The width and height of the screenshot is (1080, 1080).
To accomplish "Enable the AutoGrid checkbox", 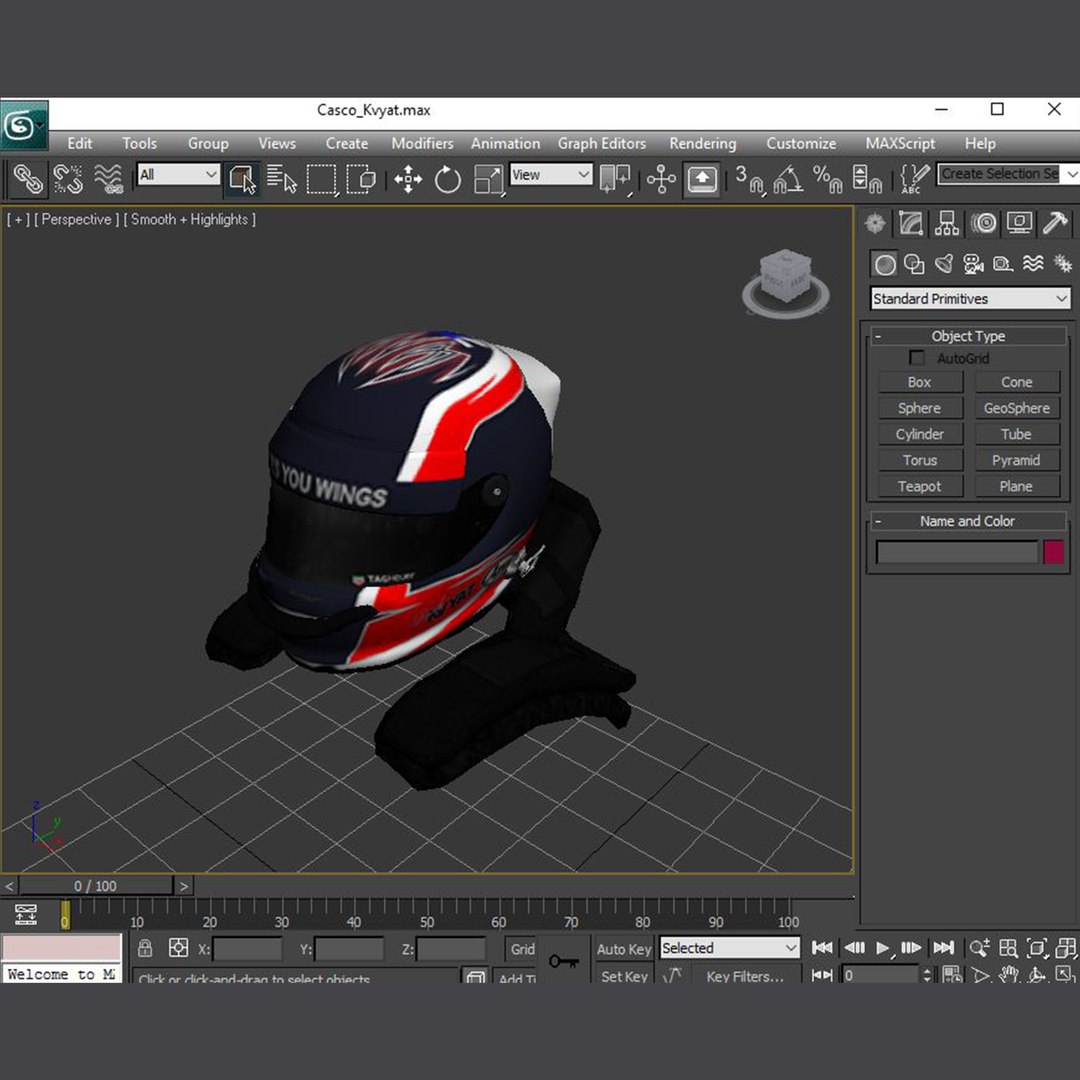I will pos(916,357).
